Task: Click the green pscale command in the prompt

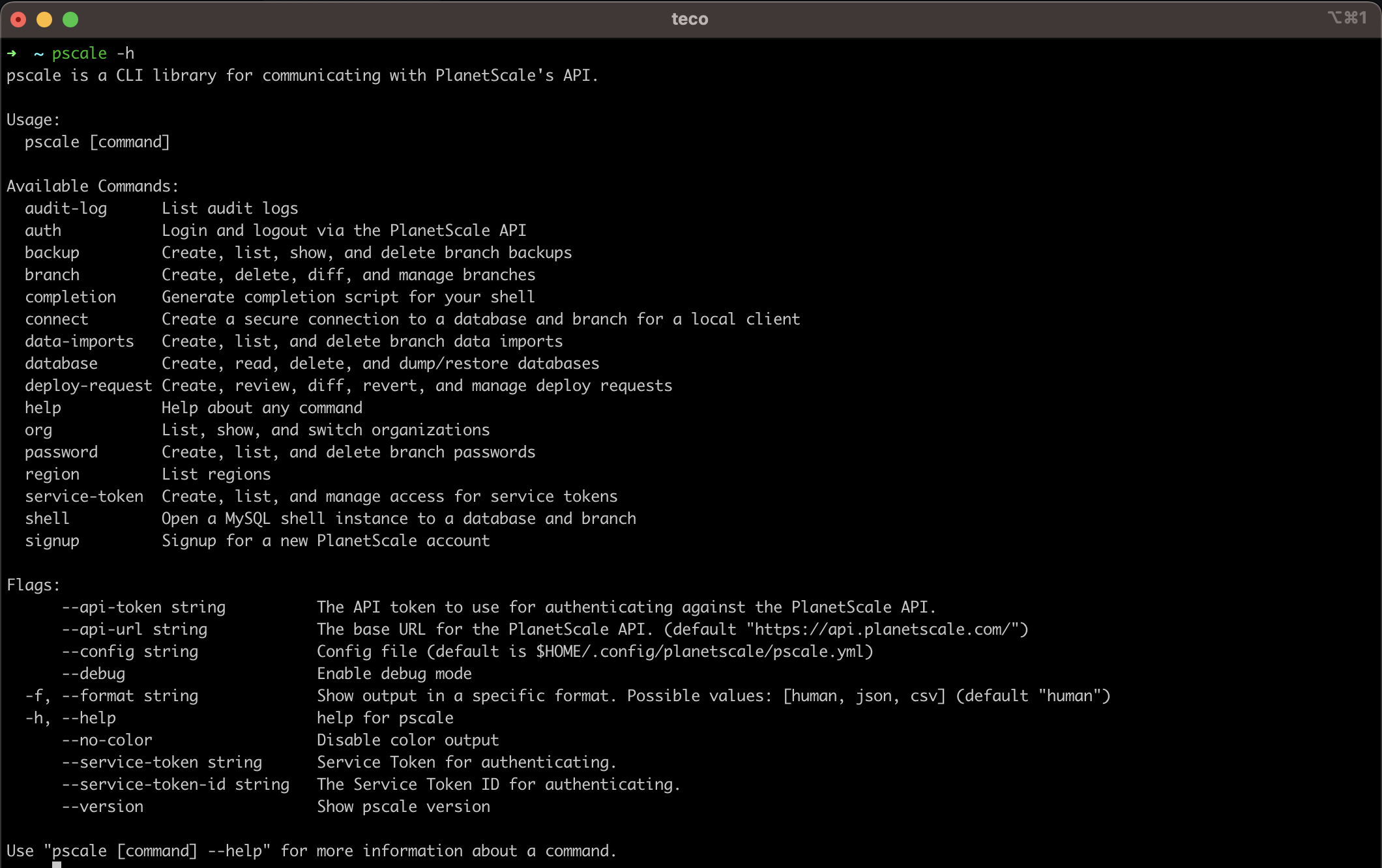Action: 78,53
